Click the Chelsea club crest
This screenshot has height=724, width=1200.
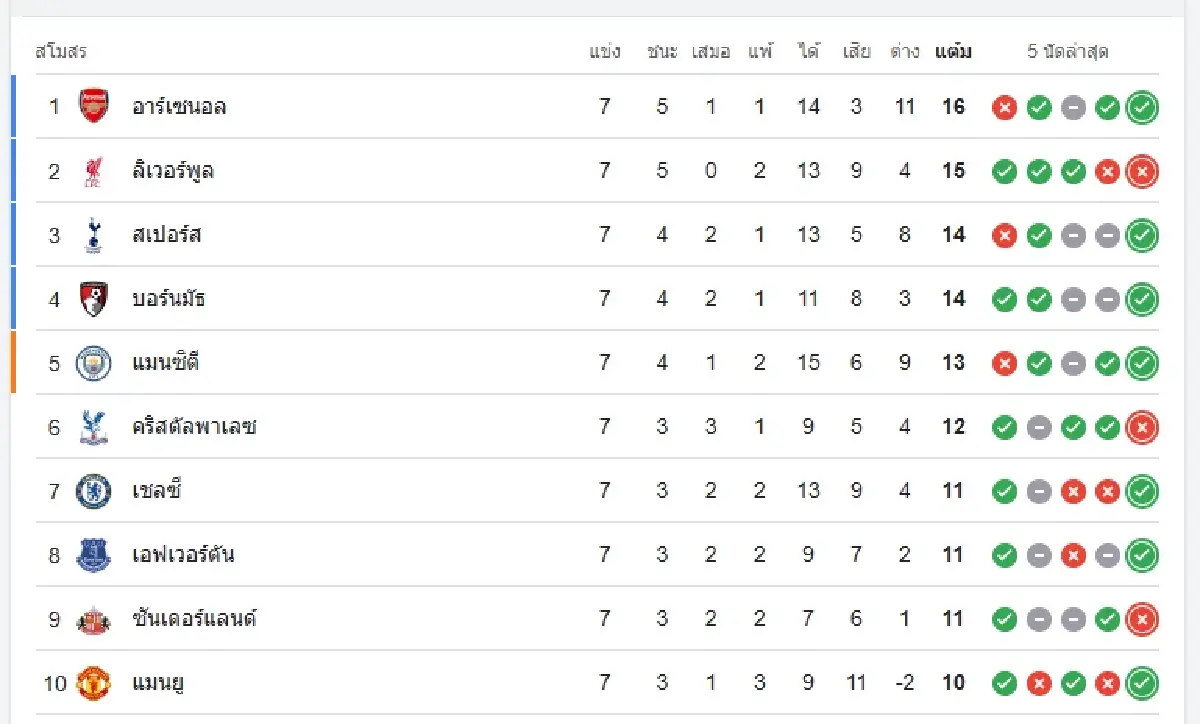point(94,491)
